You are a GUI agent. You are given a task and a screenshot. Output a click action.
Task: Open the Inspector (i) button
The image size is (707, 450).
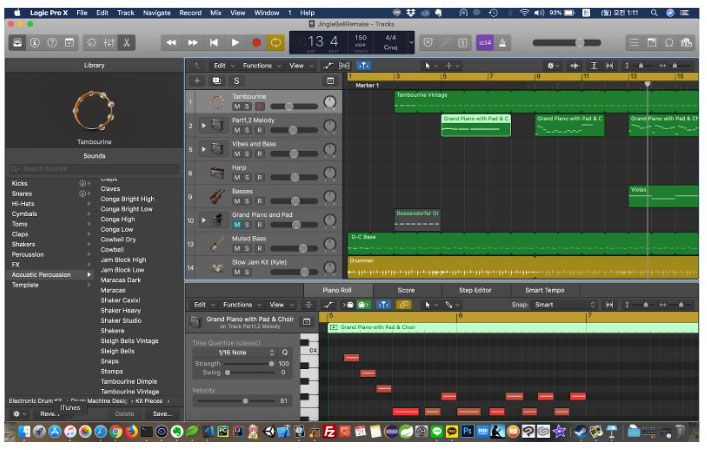(35, 43)
